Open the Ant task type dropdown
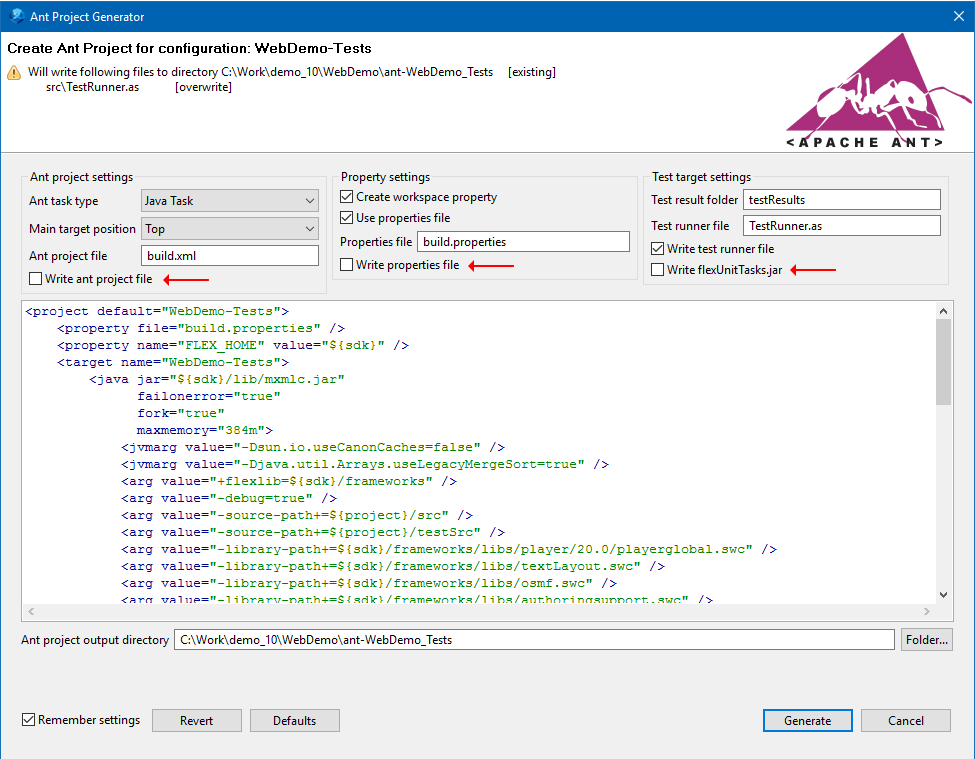975x759 pixels. pos(229,201)
